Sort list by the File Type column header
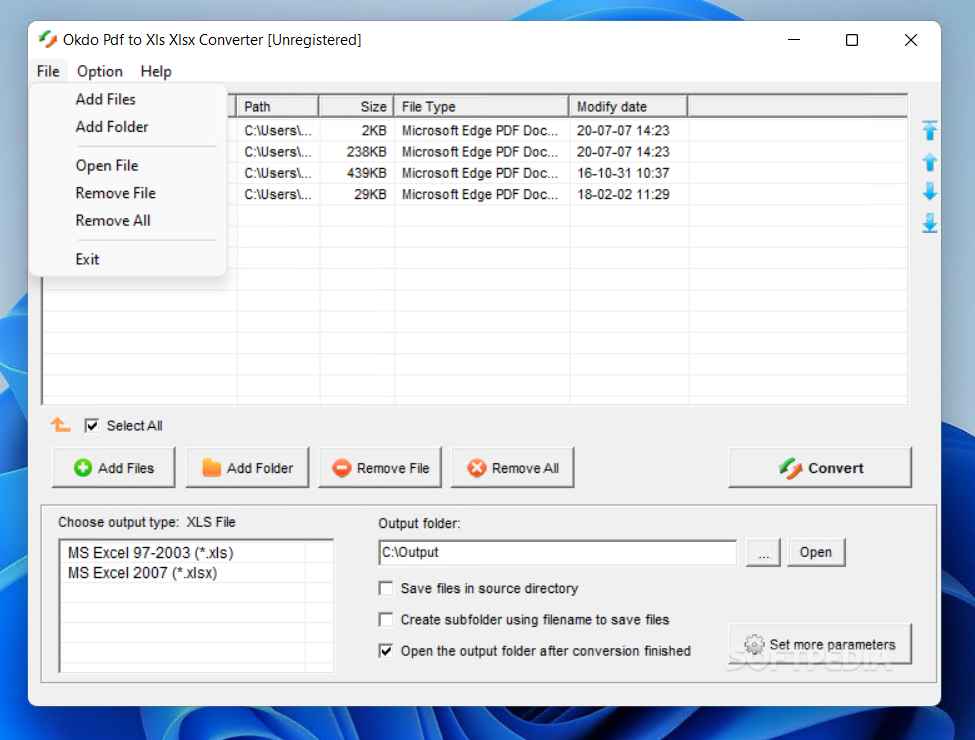Viewport: 975px width, 740px height. coord(481,106)
